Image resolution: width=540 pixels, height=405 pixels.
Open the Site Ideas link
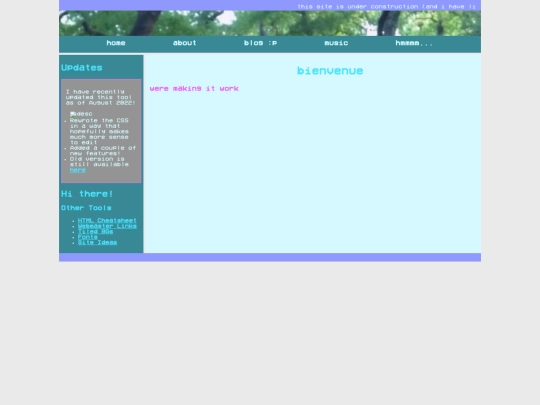[x=97, y=242]
